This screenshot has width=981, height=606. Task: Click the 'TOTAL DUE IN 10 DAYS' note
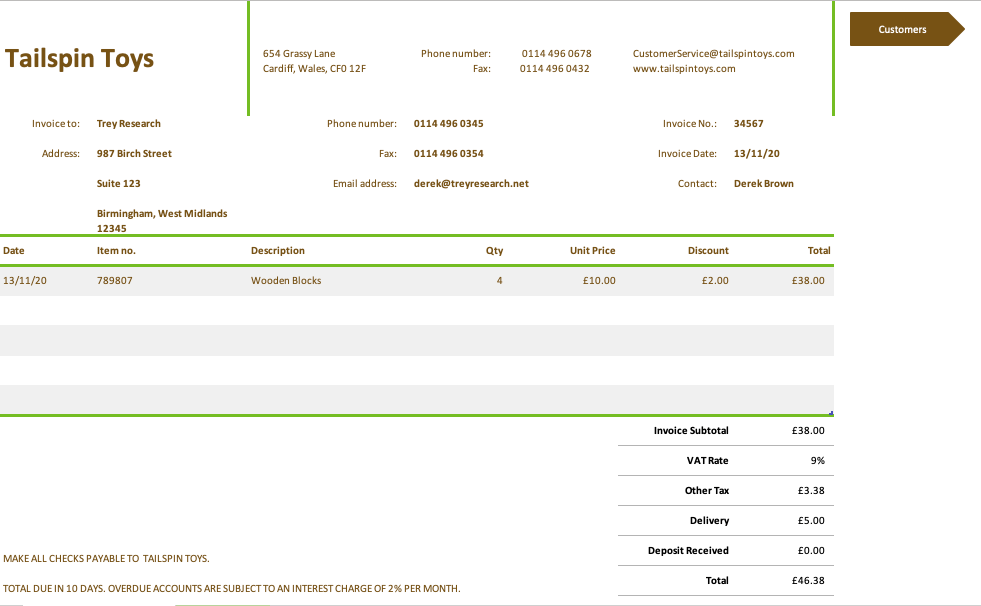tap(231, 589)
